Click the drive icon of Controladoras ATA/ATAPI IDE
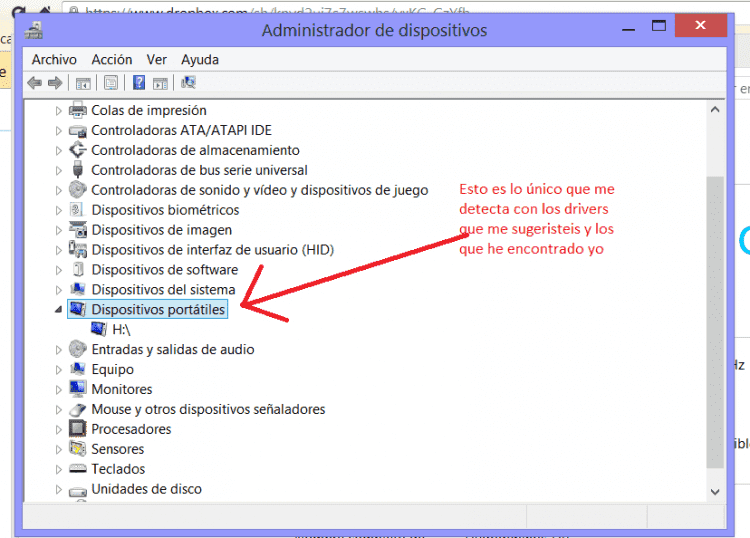This screenshot has height=538, width=750. [x=77, y=131]
